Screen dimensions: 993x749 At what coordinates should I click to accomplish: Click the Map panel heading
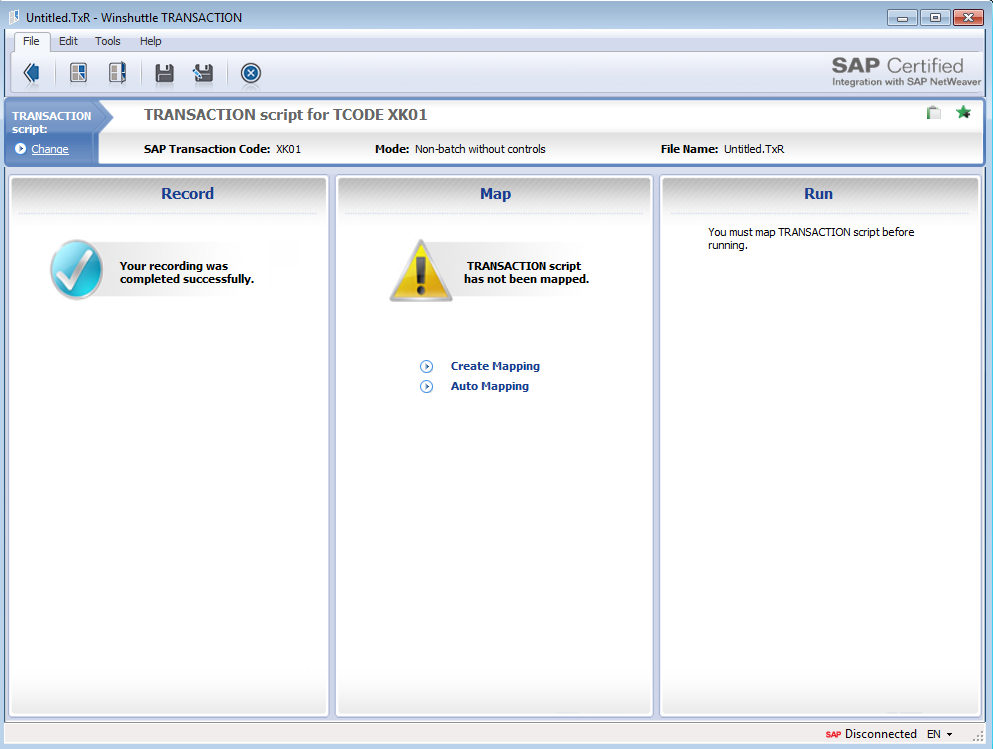[x=495, y=194]
